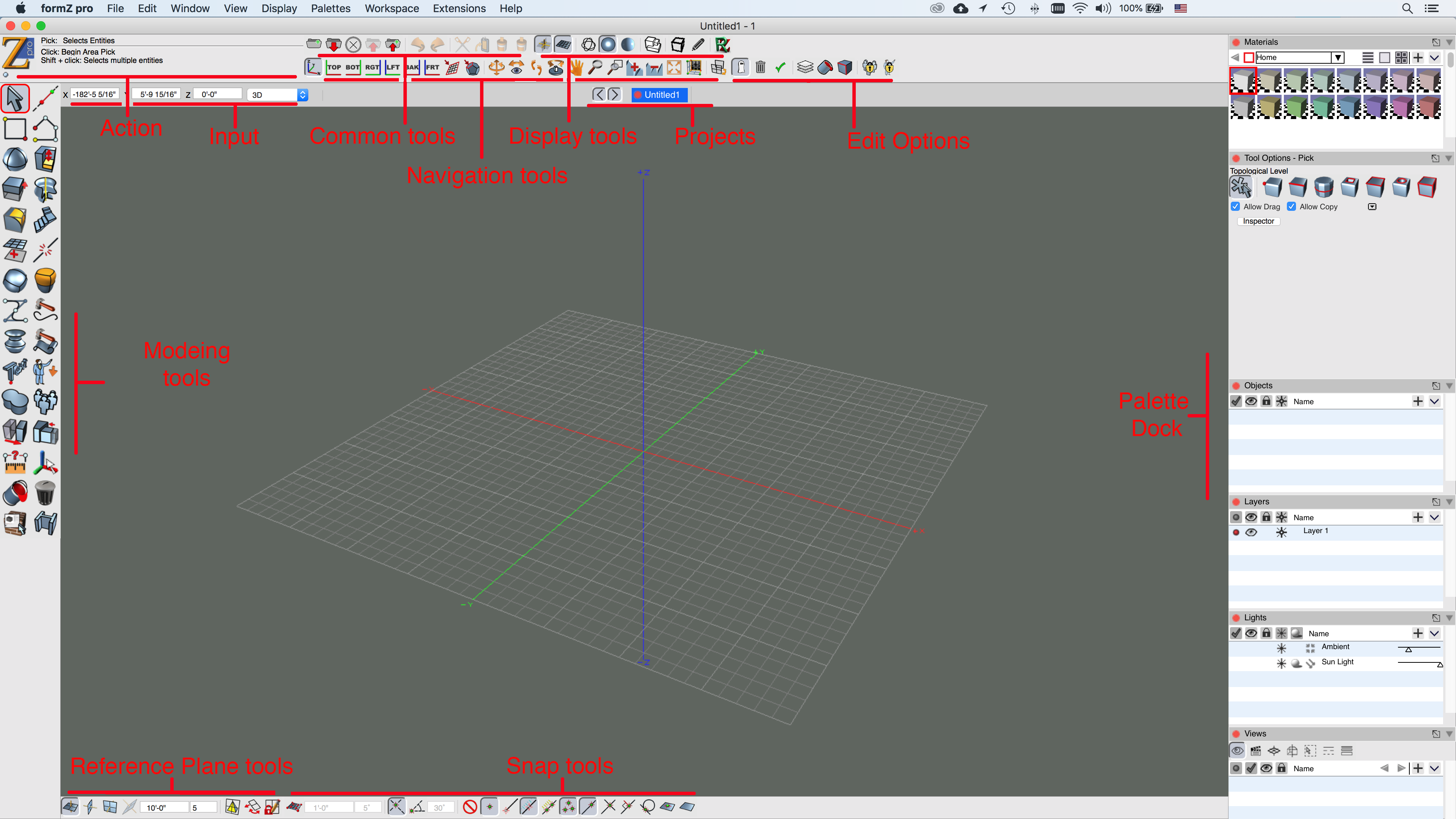Screen dimensions: 1456x819
Task: Select the measurement ruler tool
Action: [x=15, y=463]
